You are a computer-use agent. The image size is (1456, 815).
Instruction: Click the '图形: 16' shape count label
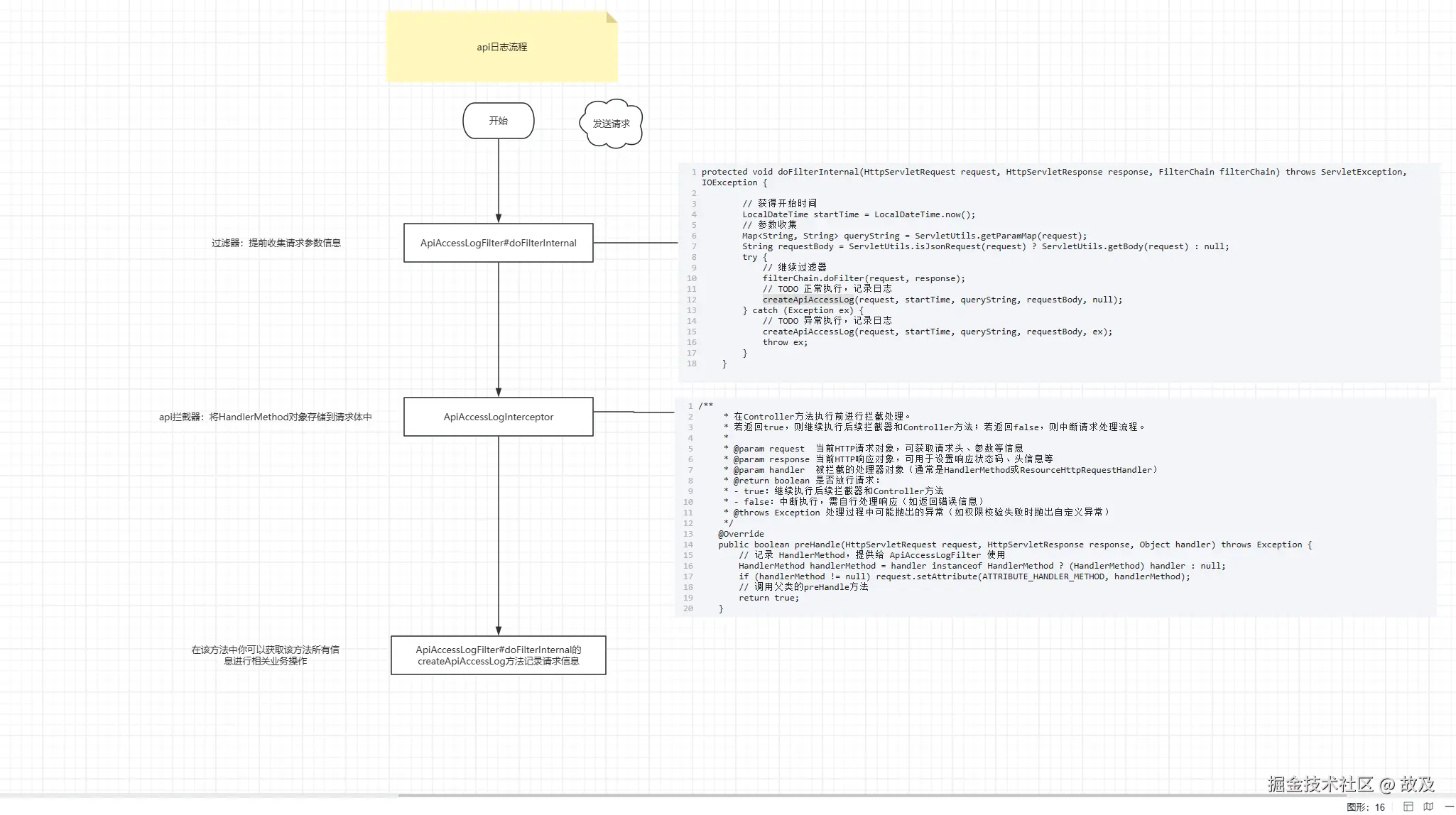pos(1365,807)
